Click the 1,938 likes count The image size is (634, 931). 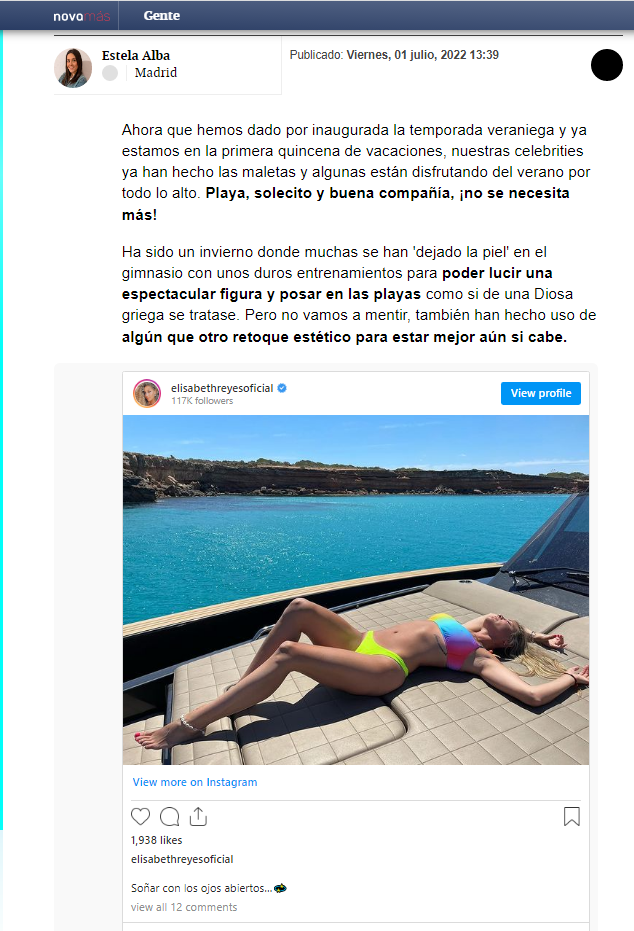tap(157, 840)
